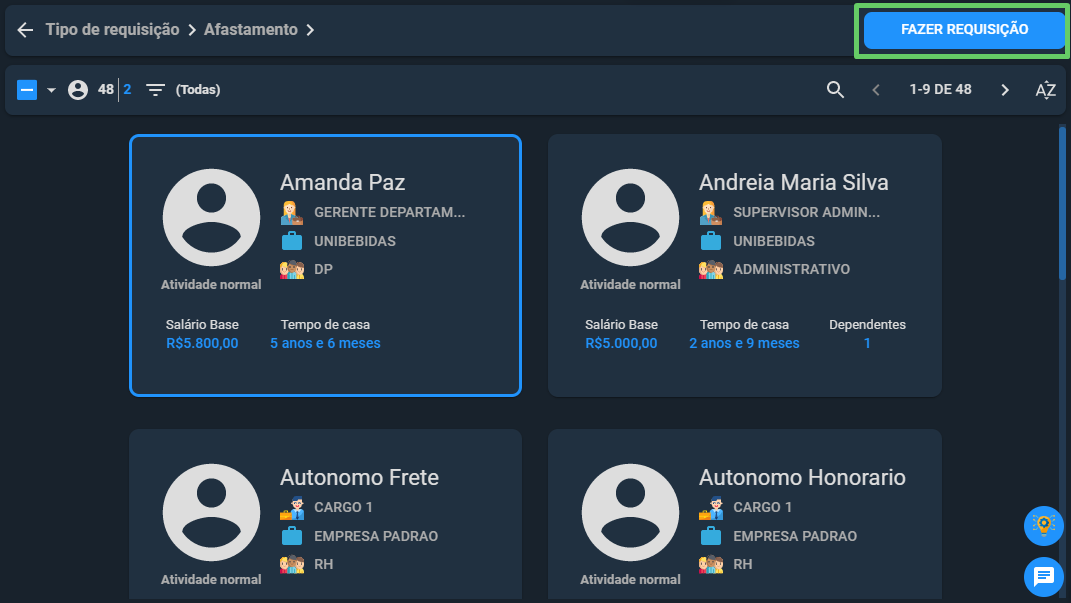The image size is (1071, 603).
Task: Click Autonomo Honorario's EMPRESA PADRAO briefcase icon
Action: [711, 536]
